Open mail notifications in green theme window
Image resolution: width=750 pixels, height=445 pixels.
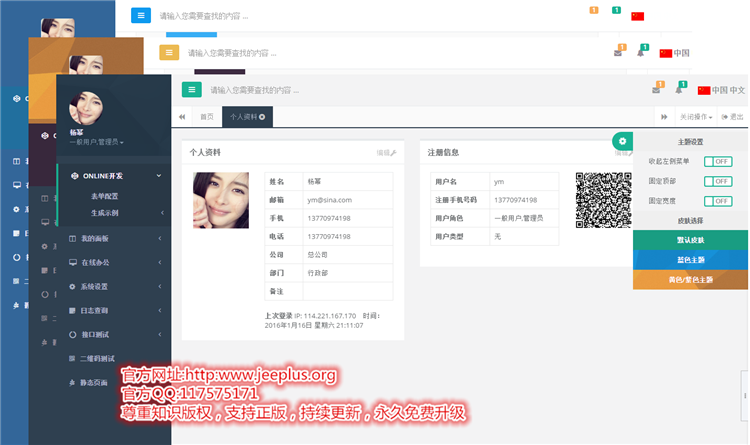[x=656, y=90]
